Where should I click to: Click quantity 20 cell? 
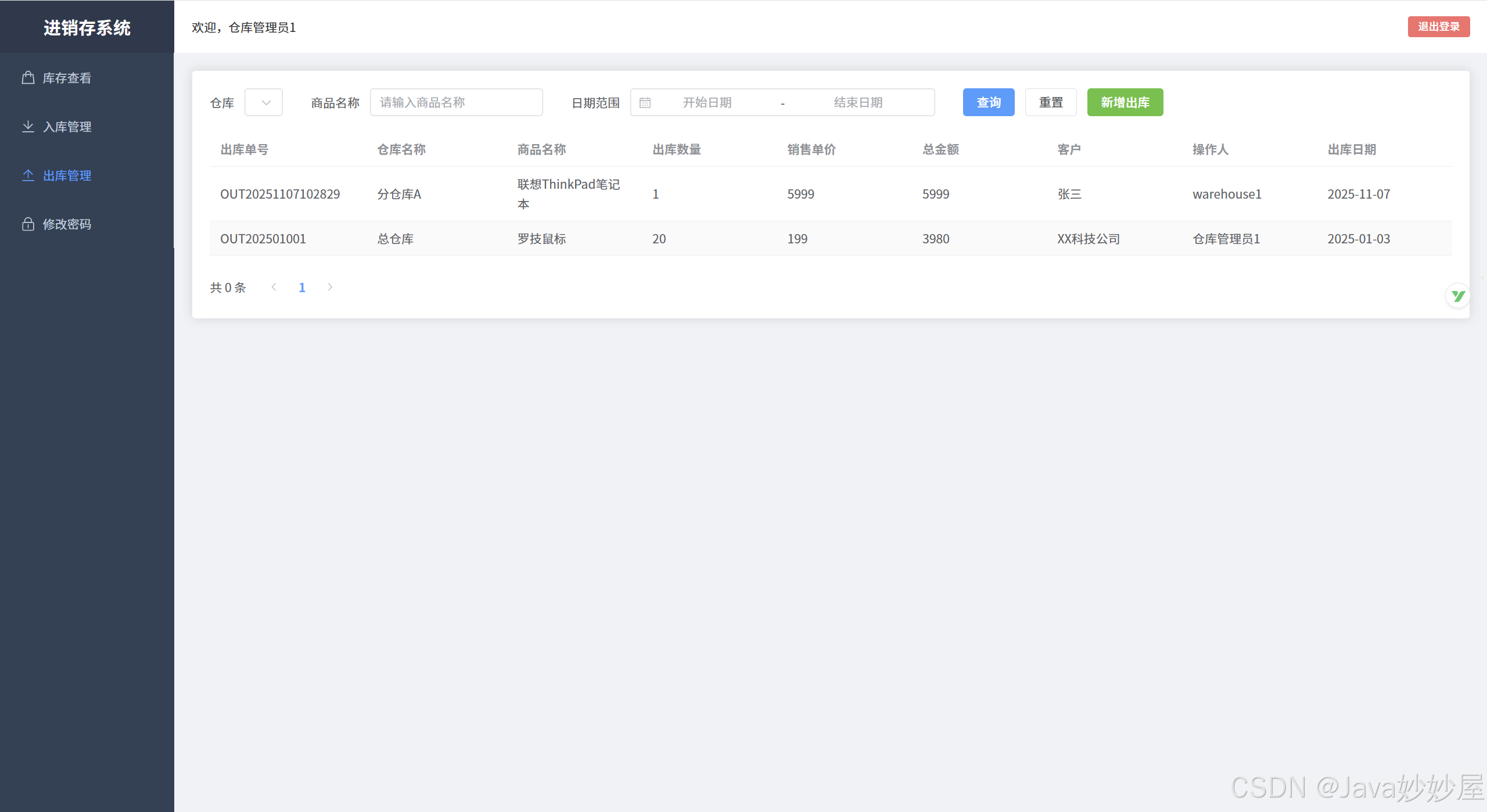(x=659, y=239)
